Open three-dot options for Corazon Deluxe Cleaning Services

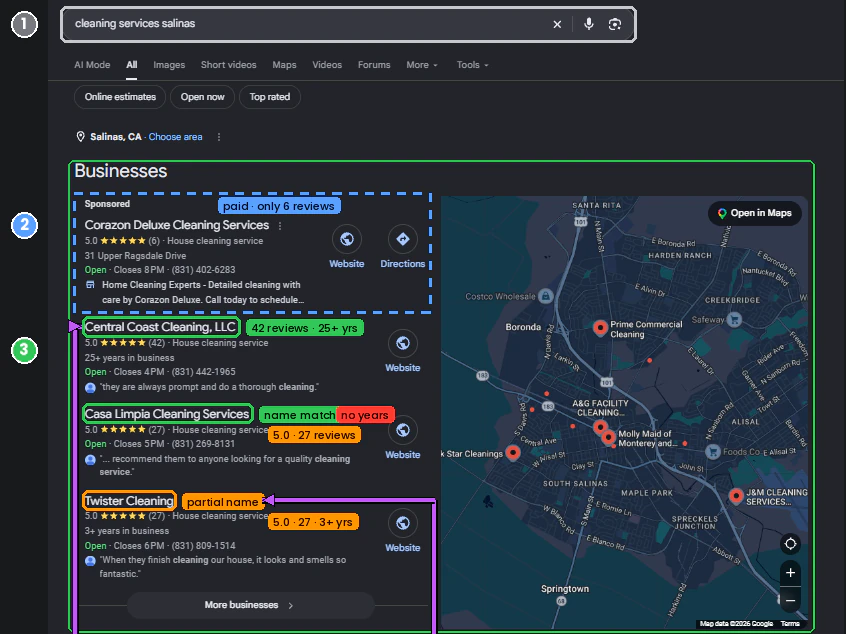click(279, 226)
